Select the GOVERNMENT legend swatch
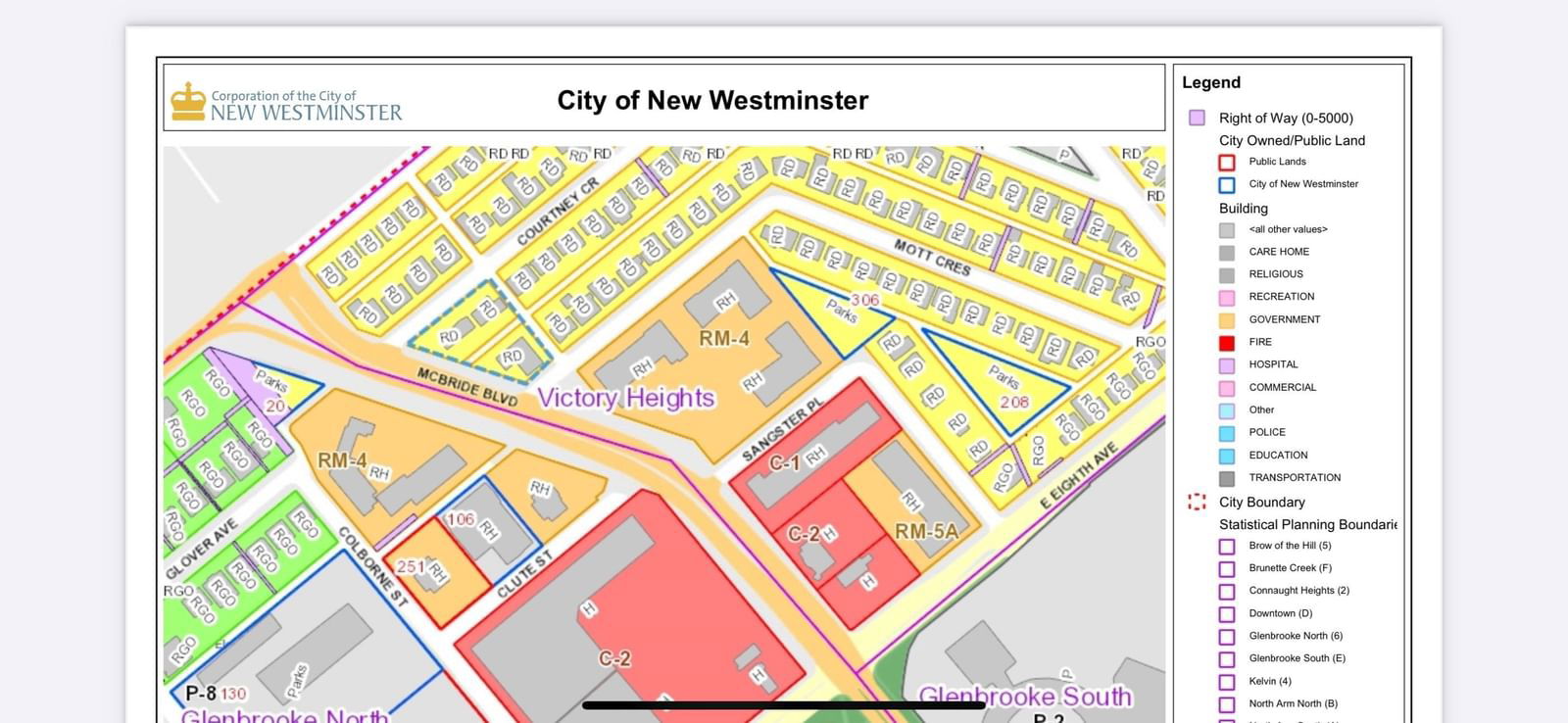This screenshot has width=1568, height=723. pyautogui.click(x=1227, y=320)
